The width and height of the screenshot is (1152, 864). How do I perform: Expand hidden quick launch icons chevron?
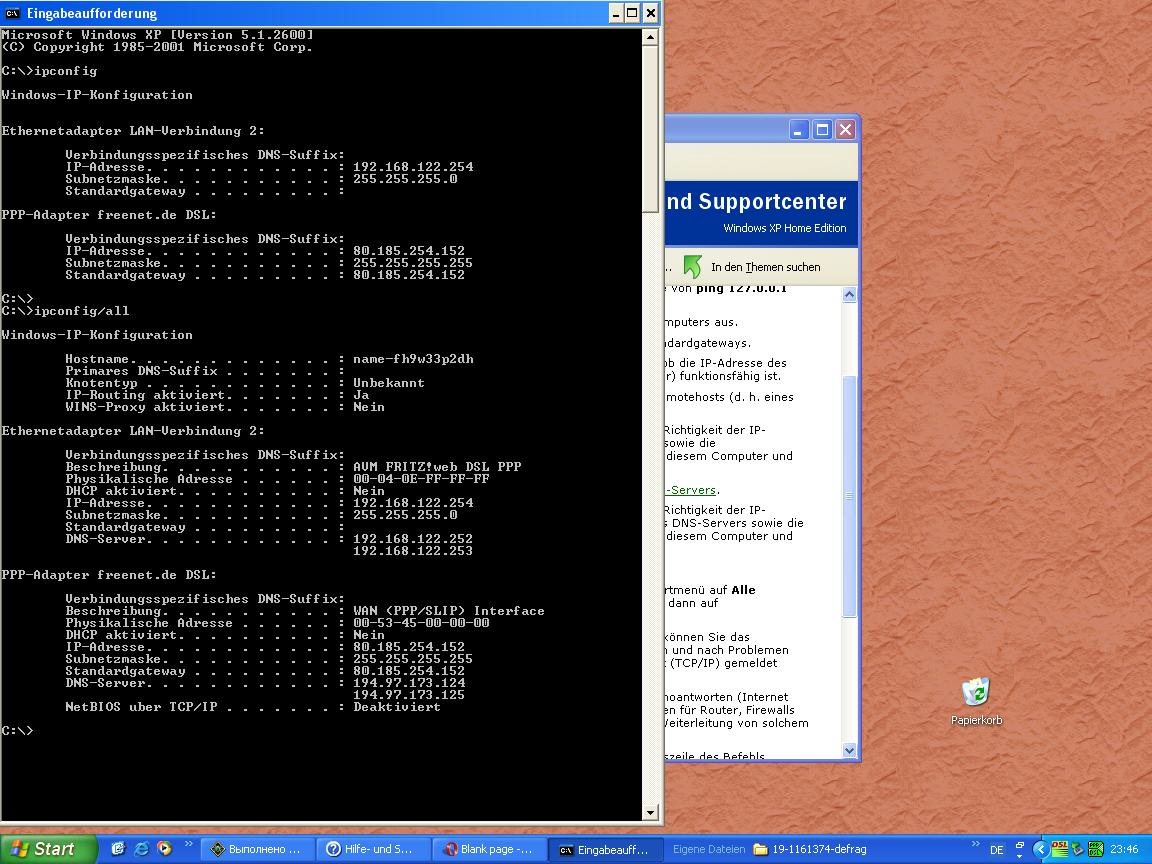coord(188,844)
